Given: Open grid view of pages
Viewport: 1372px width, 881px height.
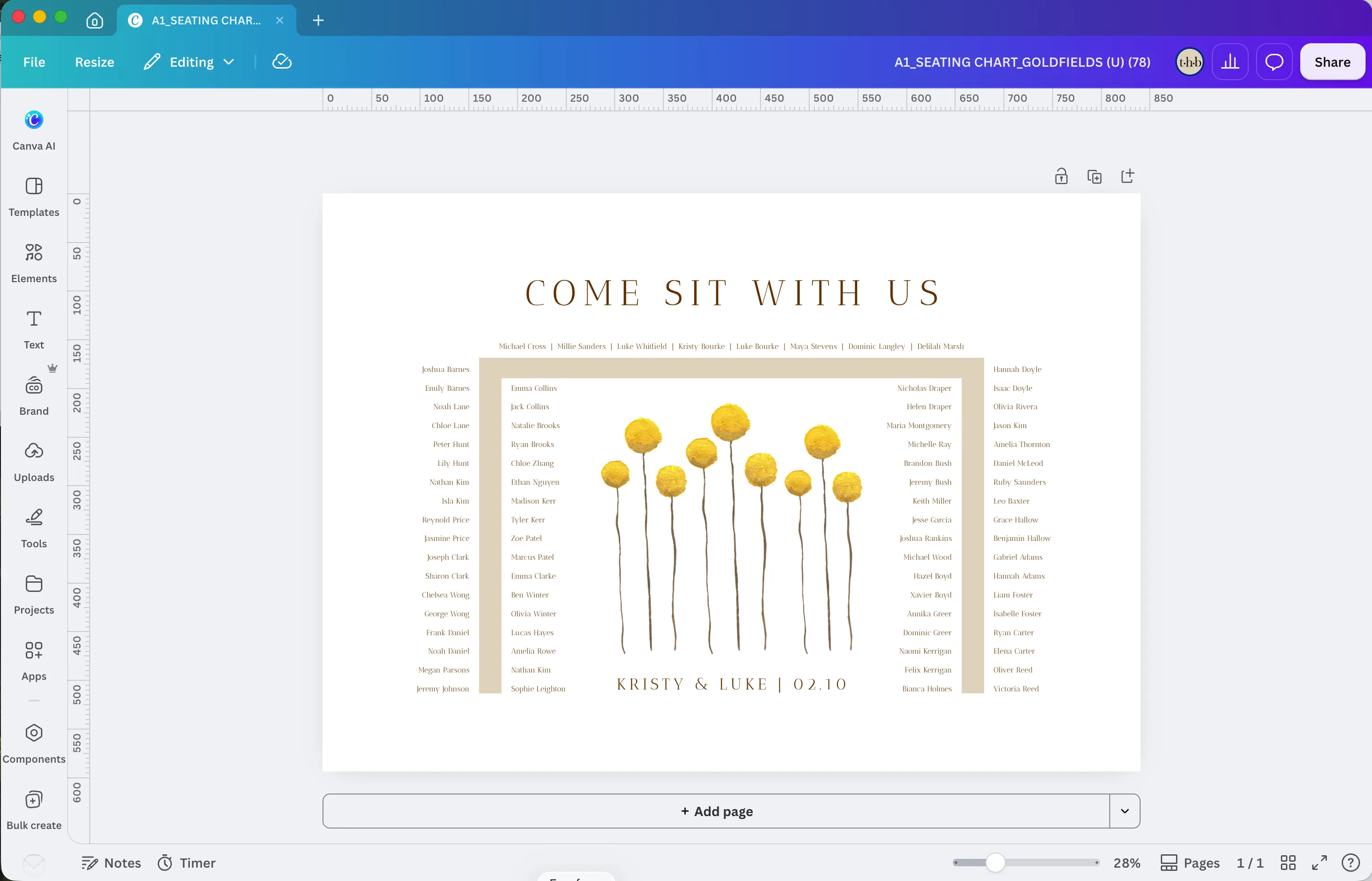Looking at the screenshot, I should tap(1288, 863).
